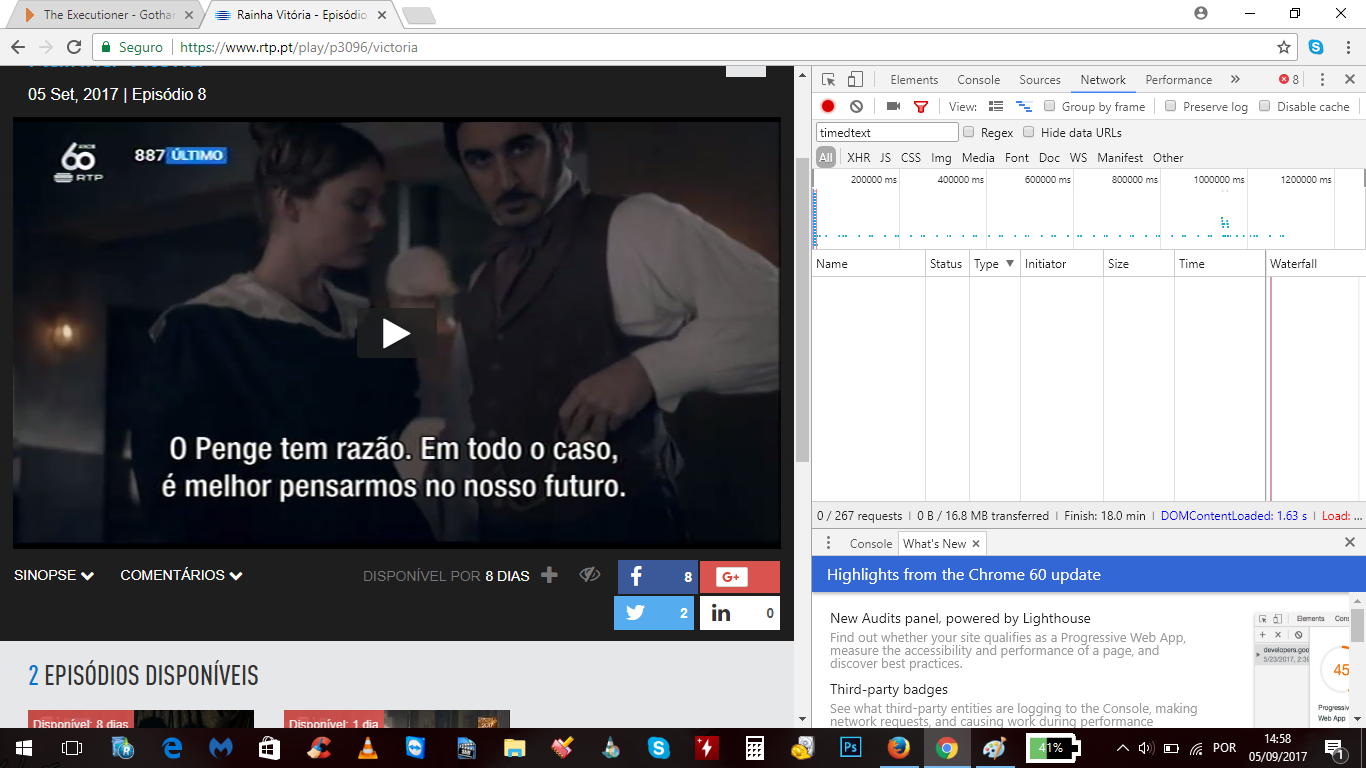Click the Type column sort arrow
This screenshot has width=1366, height=768.
(x=1010, y=263)
